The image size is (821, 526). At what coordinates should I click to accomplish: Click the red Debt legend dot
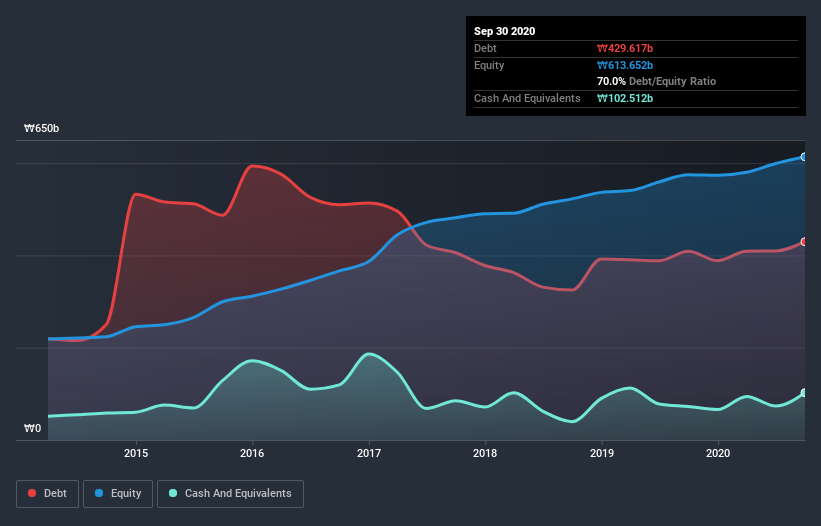(x=32, y=493)
